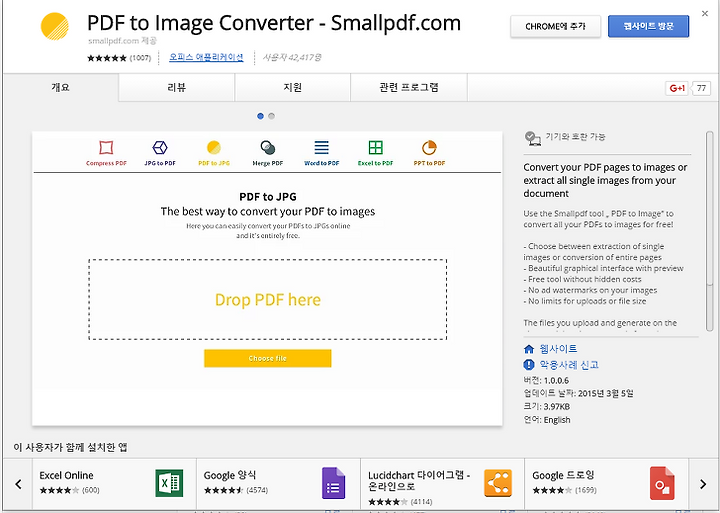Click the device compatibility icon
This screenshot has width=720, height=513.
532,138
